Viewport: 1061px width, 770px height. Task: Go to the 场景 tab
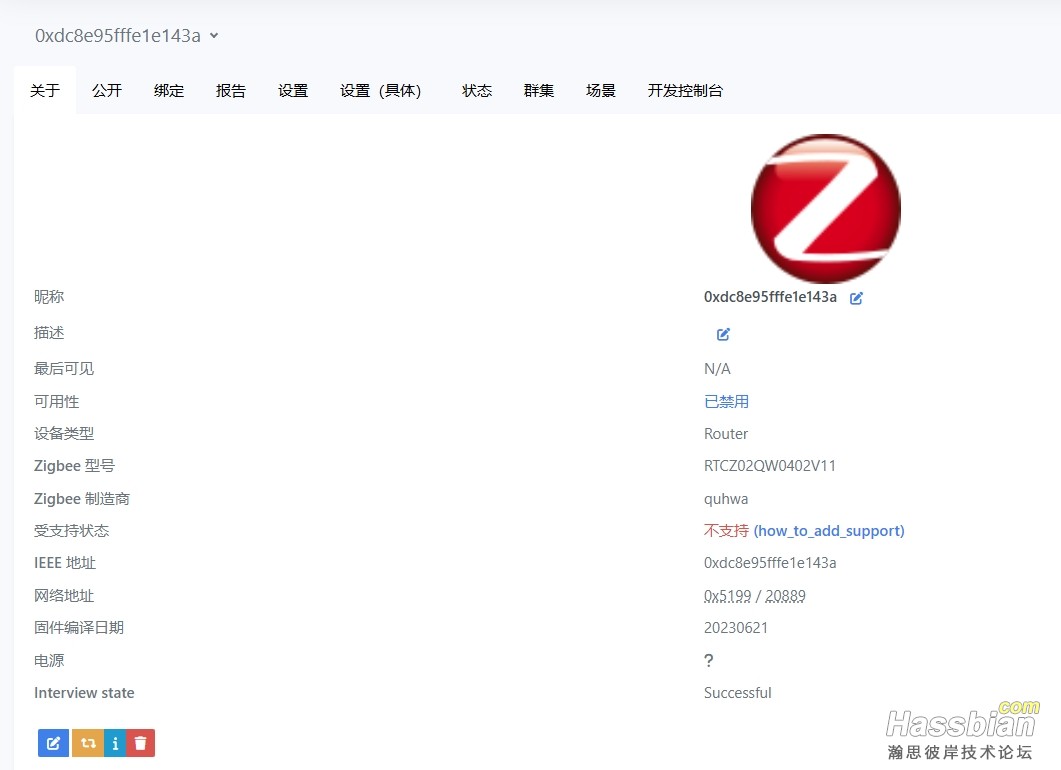point(601,91)
